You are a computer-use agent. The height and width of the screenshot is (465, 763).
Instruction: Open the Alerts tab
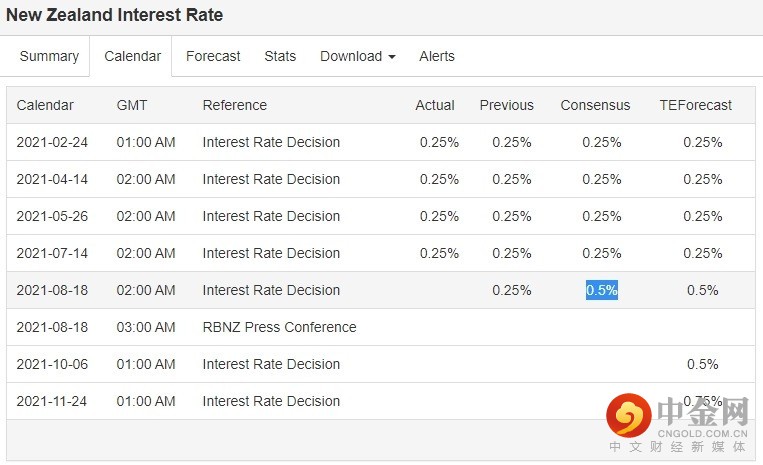tap(437, 56)
